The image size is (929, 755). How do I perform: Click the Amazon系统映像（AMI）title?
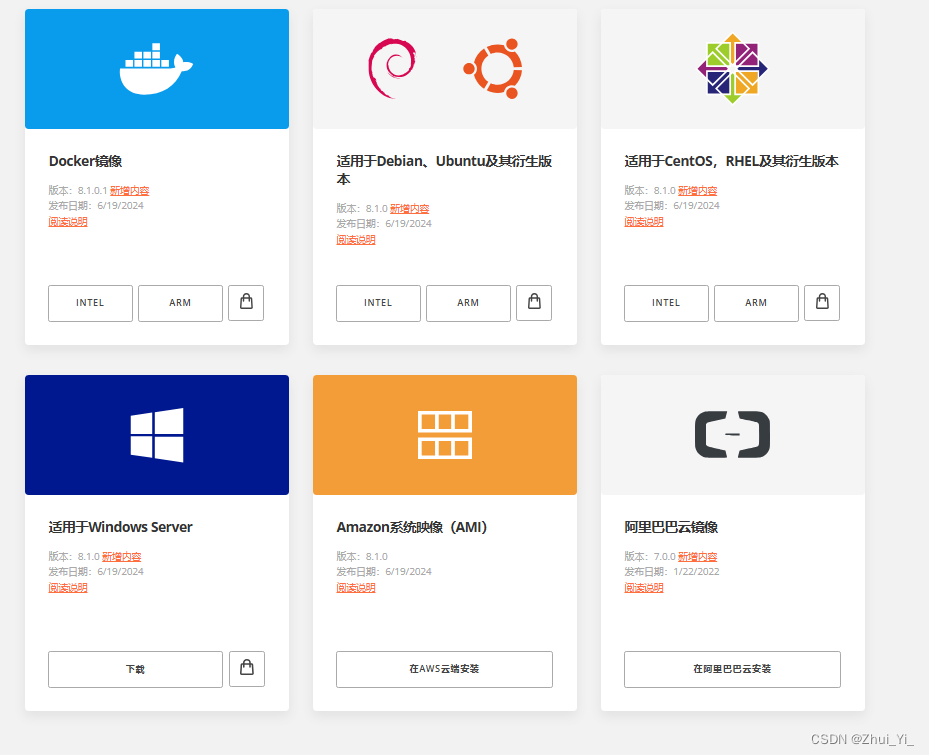(x=412, y=527)
